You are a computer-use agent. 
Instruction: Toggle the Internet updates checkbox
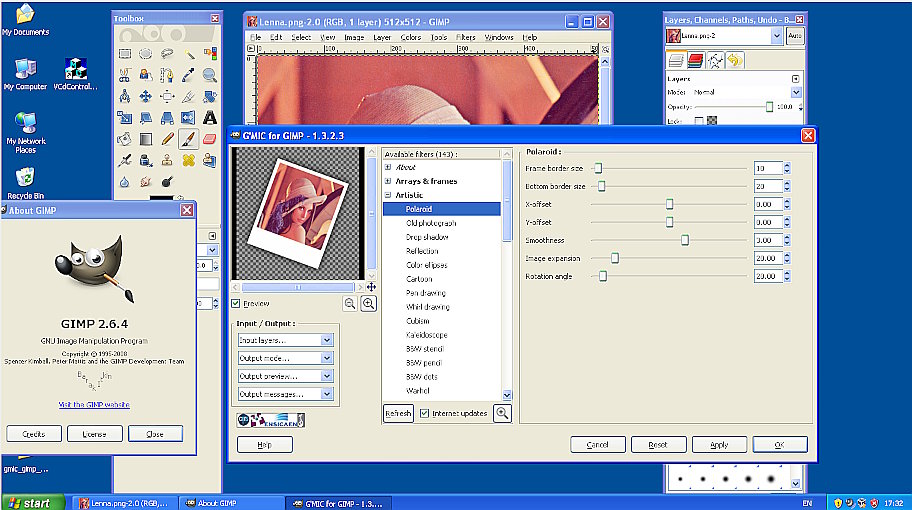424,413
